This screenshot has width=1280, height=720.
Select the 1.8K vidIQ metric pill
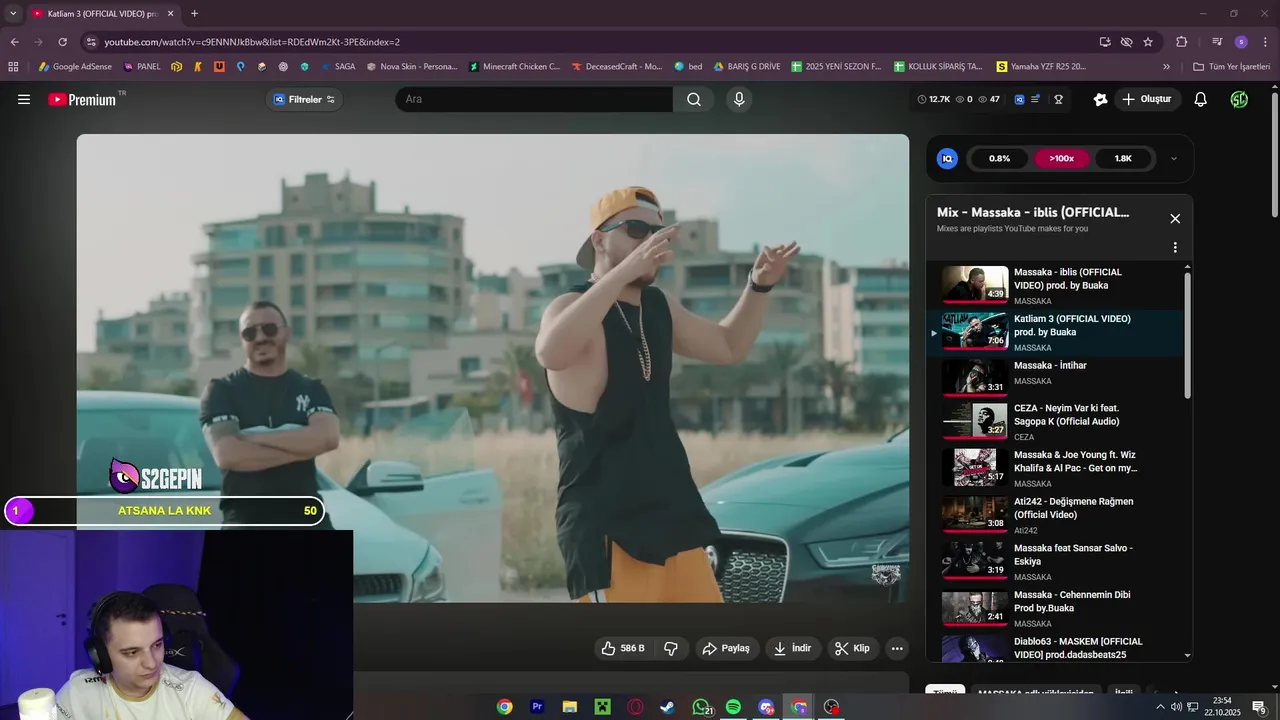(1123, 158)
